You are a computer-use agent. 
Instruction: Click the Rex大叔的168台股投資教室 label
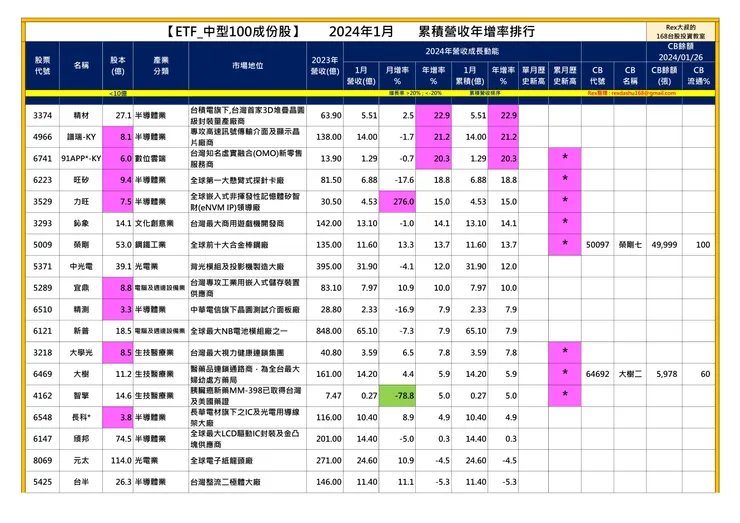tap(681, 32)
